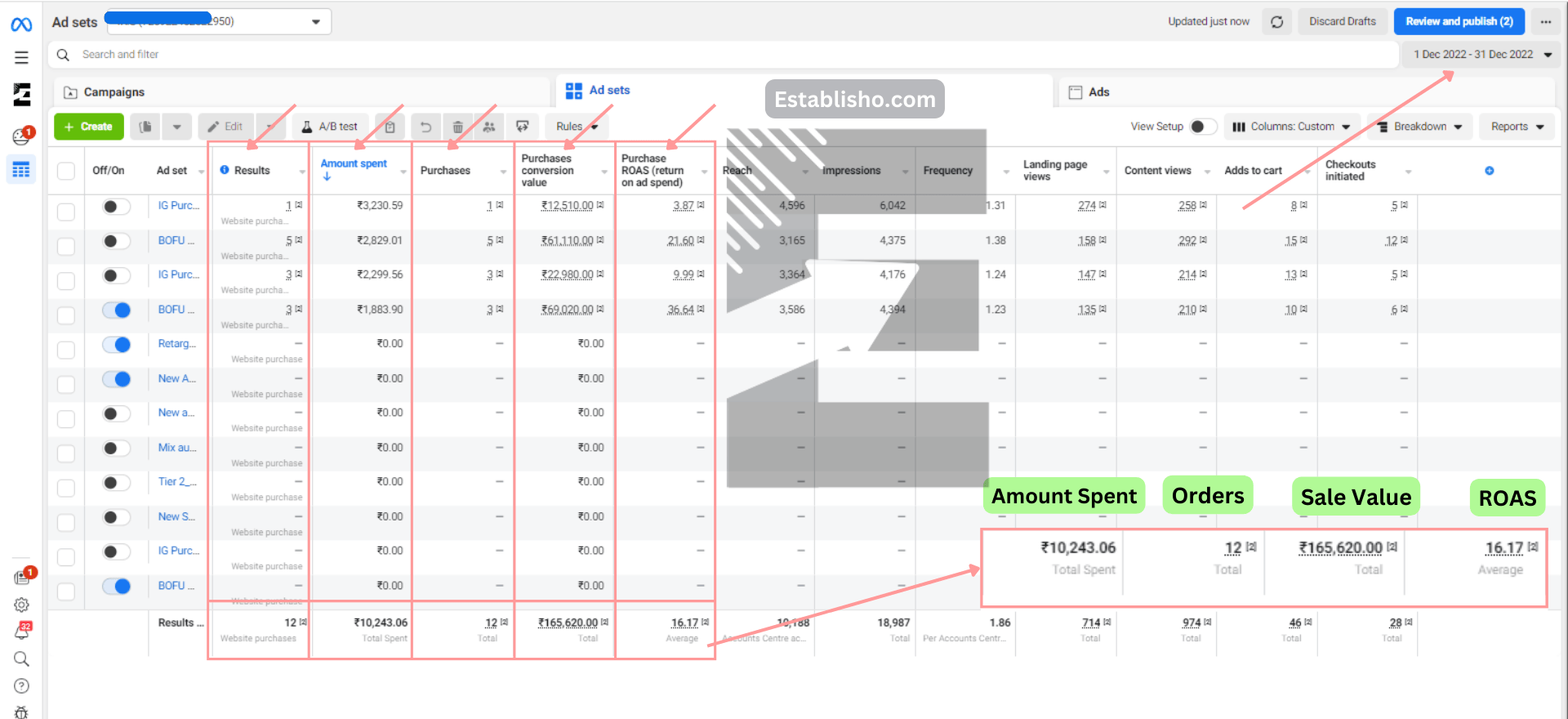Expand the Columns: Custom dropdown

pos(1292,127)
